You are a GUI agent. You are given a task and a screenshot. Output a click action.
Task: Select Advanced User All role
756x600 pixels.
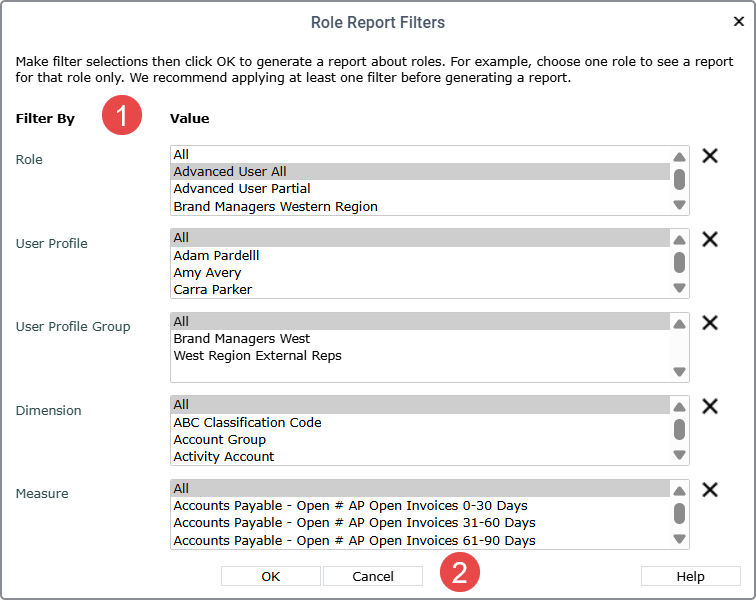[420, 172]
